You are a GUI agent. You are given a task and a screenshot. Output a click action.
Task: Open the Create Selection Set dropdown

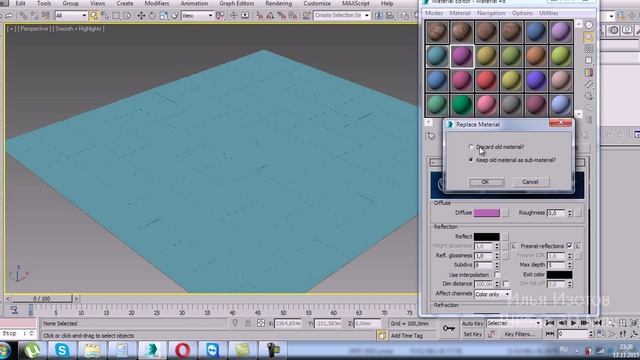[x=341, y=16]
